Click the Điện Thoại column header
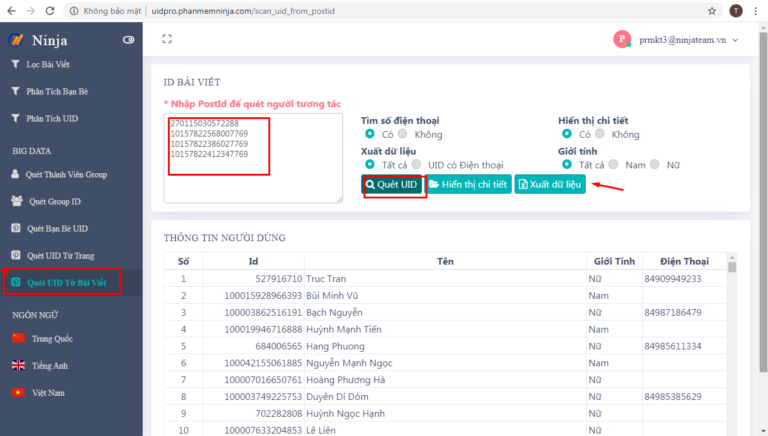The width and height of the screenshot is (768, 436). pos(684,261)
